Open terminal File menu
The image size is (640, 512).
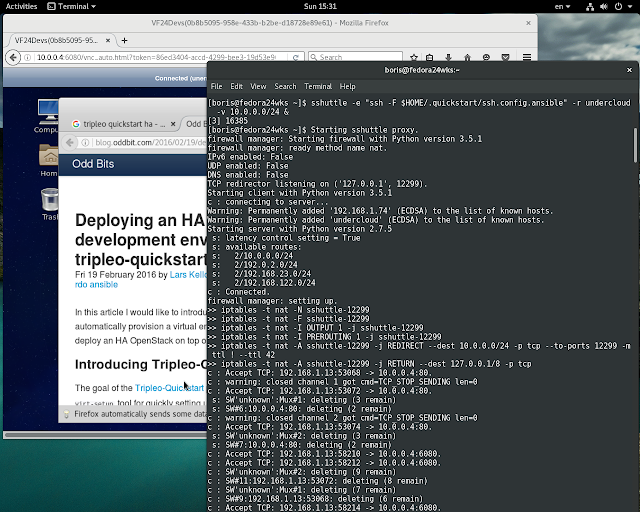(x=216, y=87)
